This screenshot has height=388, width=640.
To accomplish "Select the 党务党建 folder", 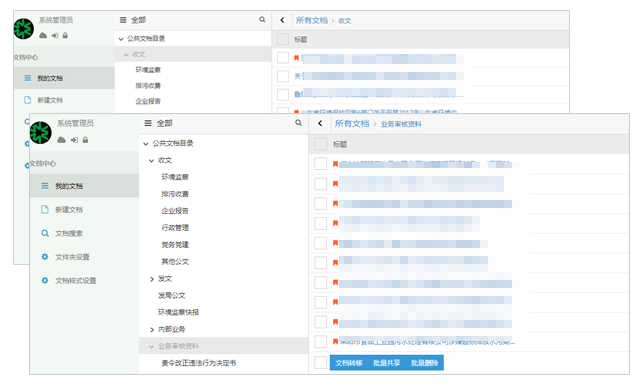I will [175, 245].
